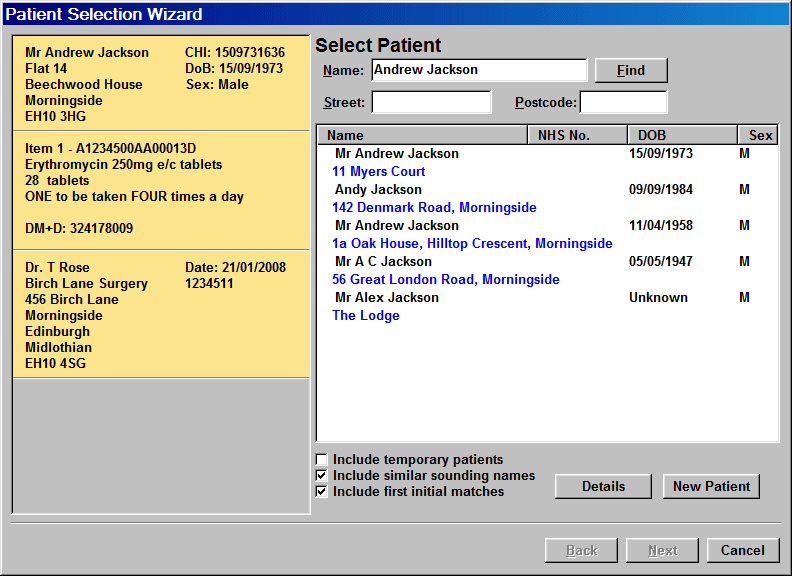The width and height of the screenshot is (792, 576).
Task: Uncheck Include similar sounding names
Action: point(322,476)
